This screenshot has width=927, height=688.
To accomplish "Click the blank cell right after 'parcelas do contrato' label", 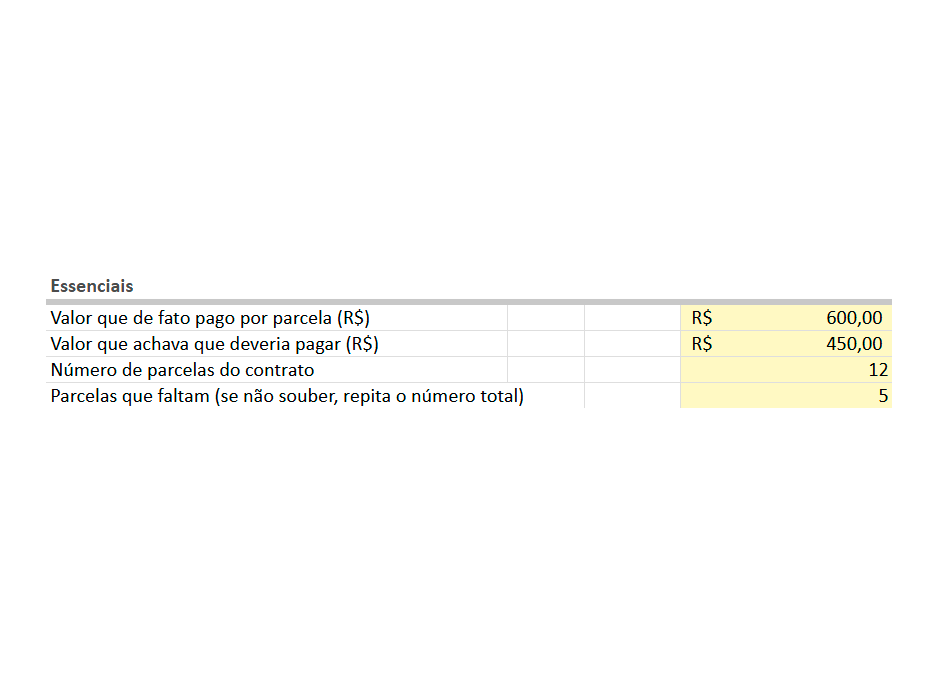I will point(545,371).
